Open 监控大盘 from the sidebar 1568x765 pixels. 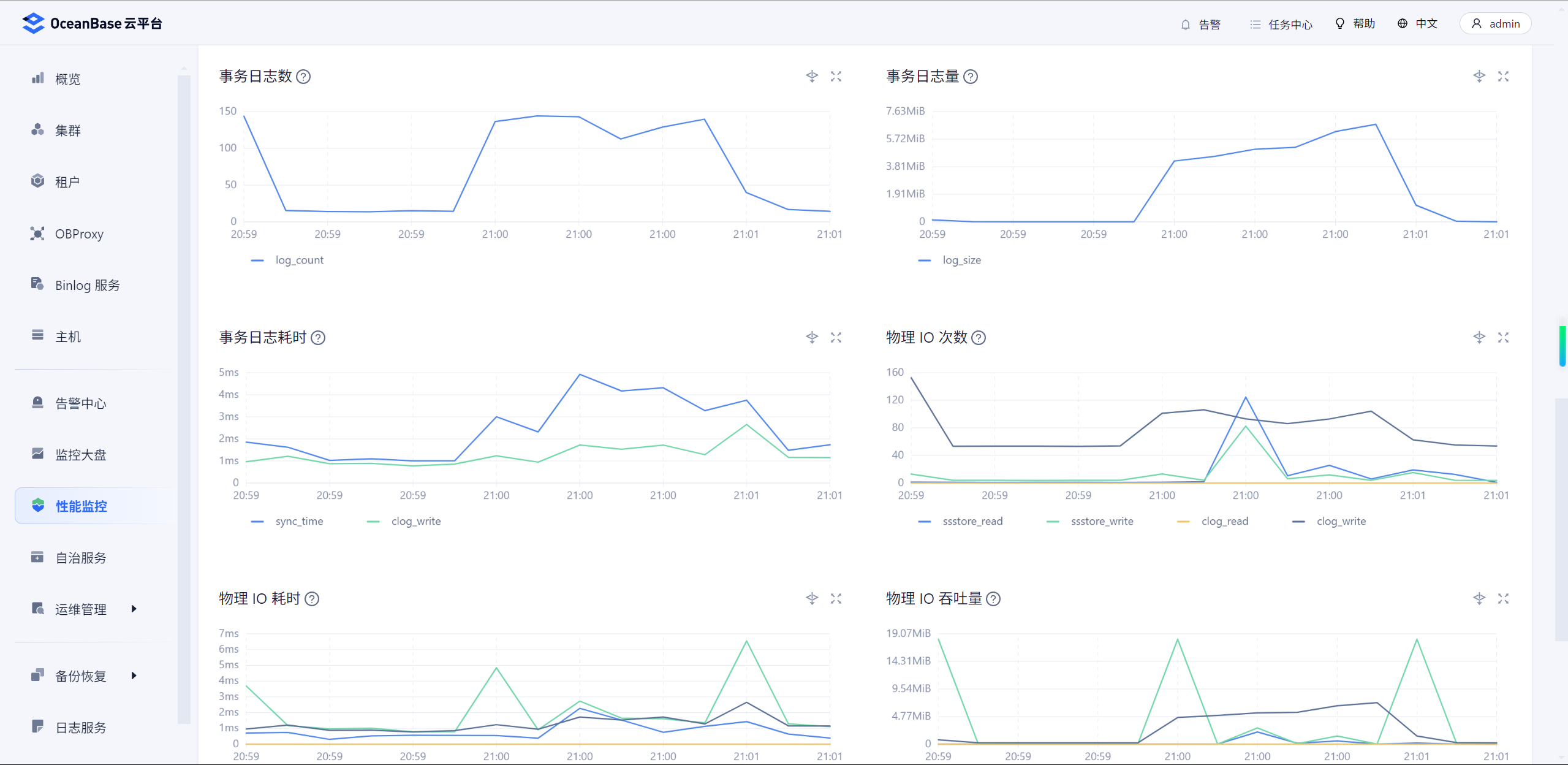tap(80, 455)
